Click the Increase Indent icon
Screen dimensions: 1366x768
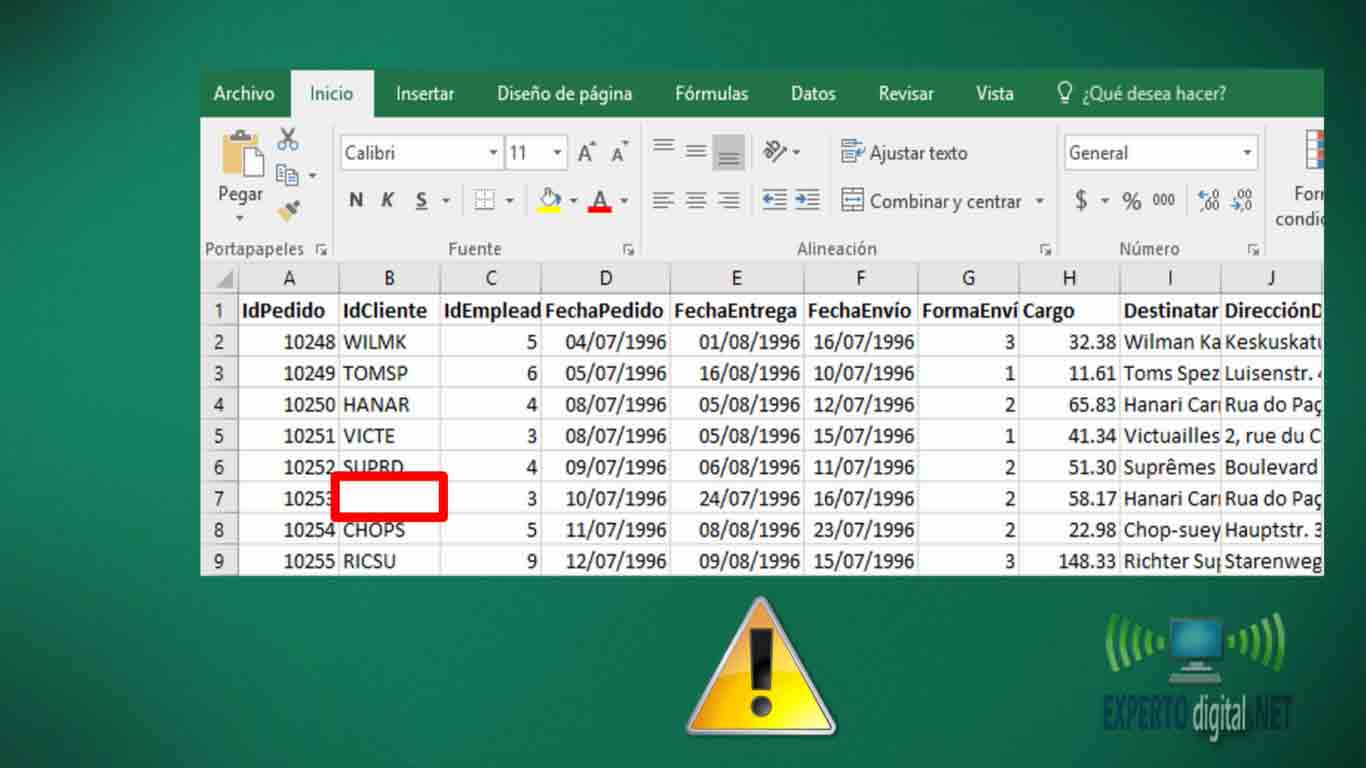tap(807, 200)
